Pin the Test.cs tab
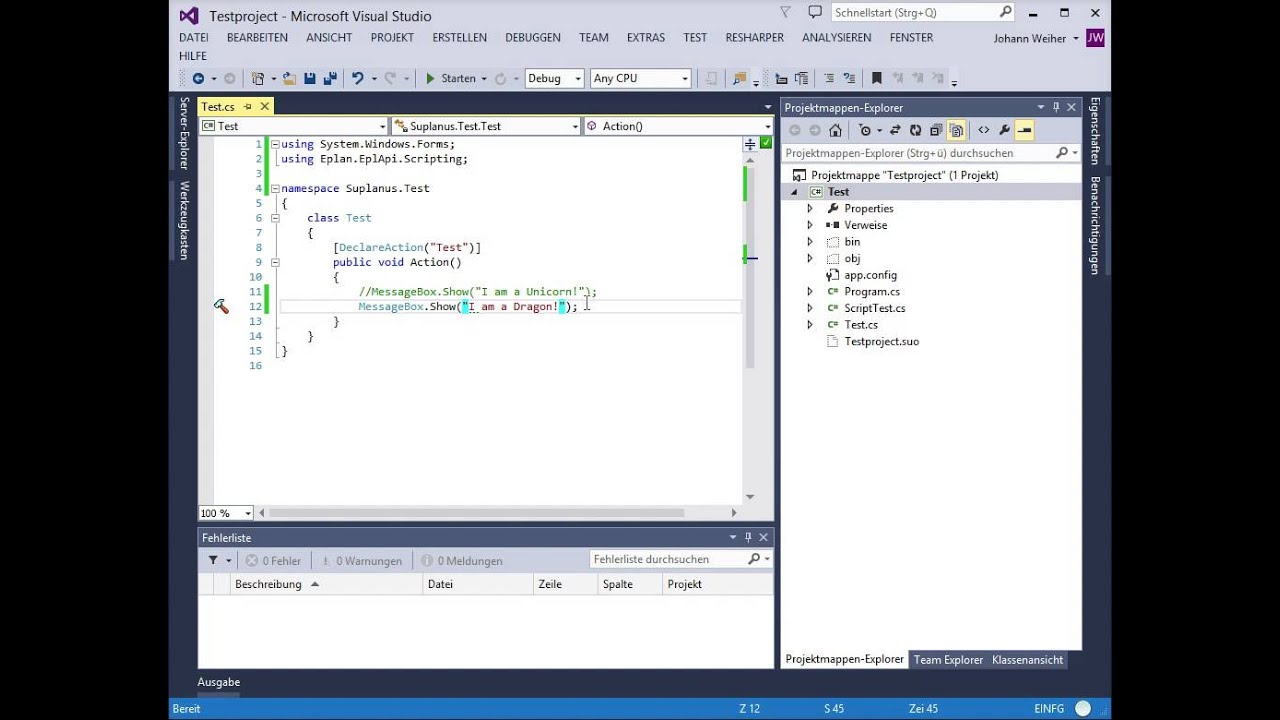Screen dimensions: 1280x720 (247, 106)
